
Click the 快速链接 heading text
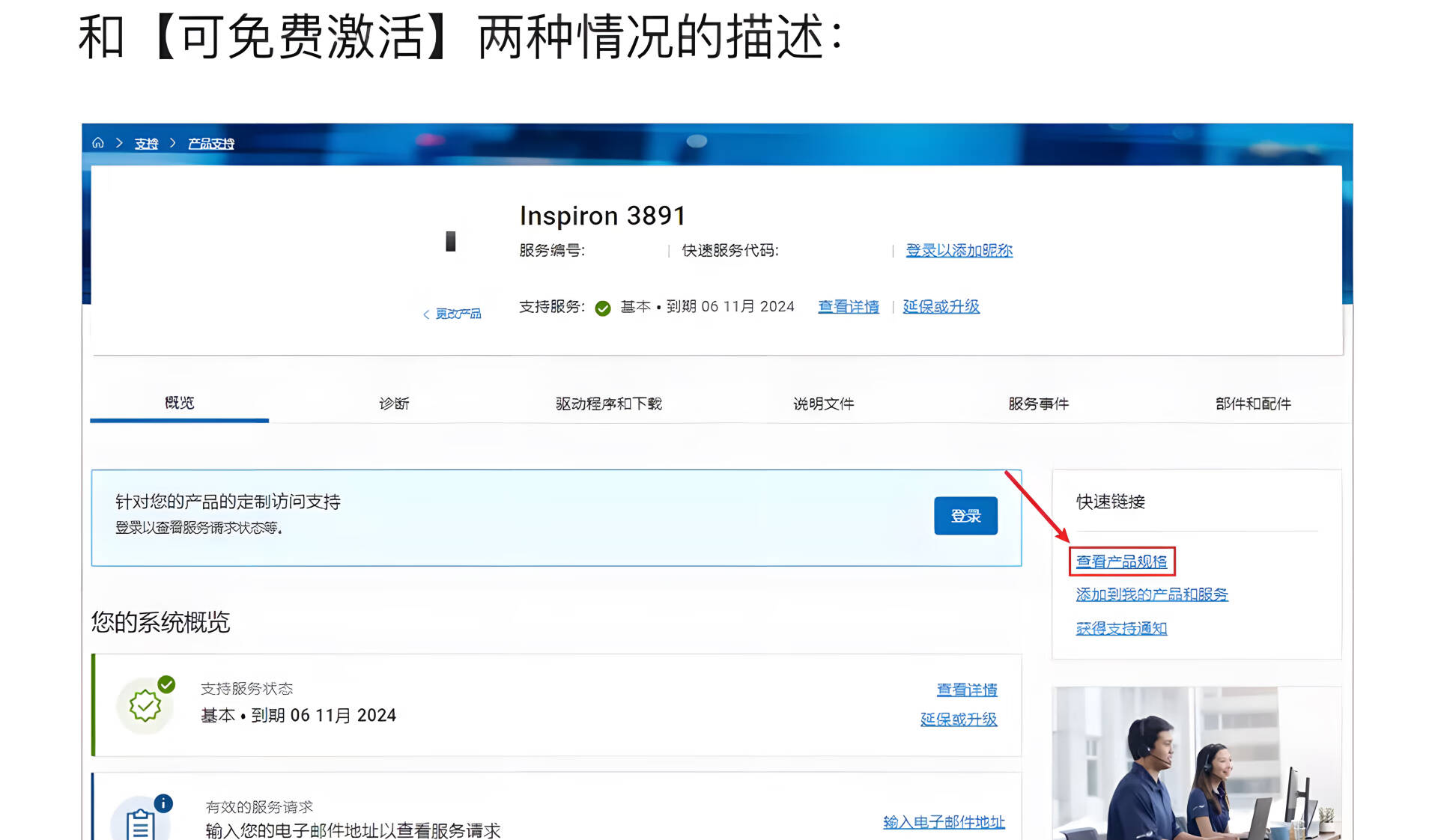[1111, 502]
